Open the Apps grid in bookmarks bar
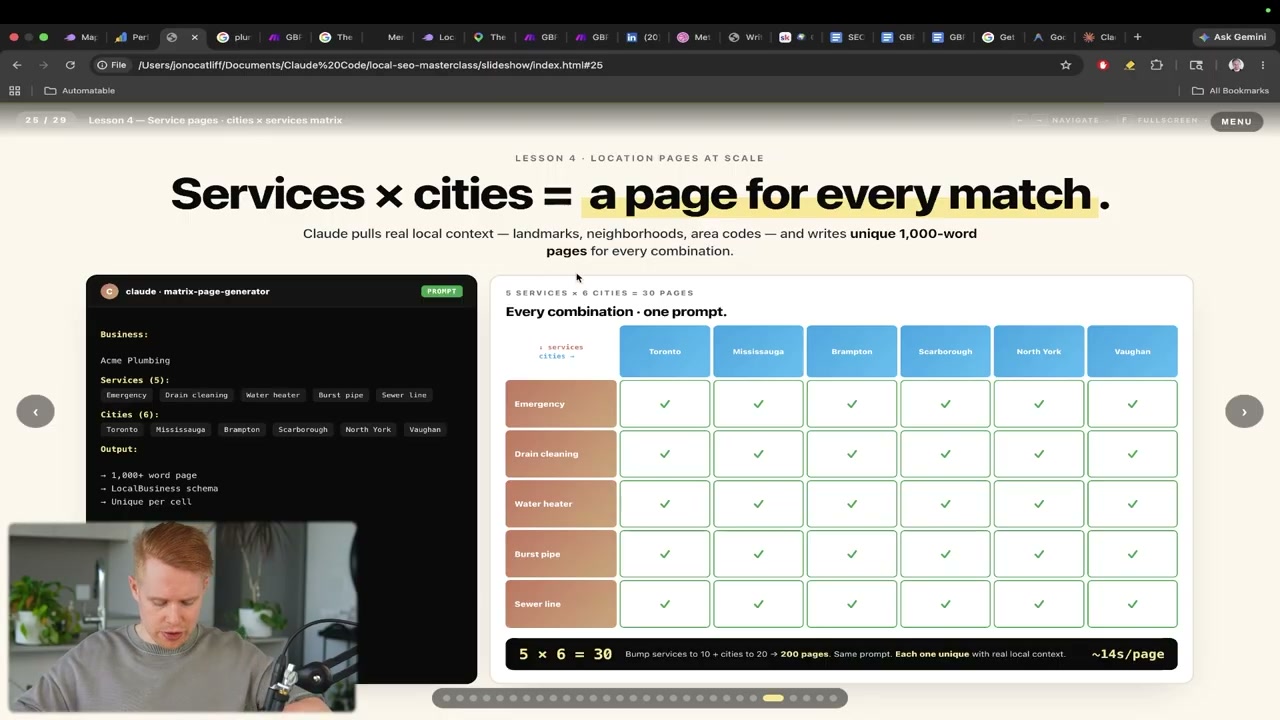Image resolution: width=1280 pixels, height=720 pixels. pos(15,91)
